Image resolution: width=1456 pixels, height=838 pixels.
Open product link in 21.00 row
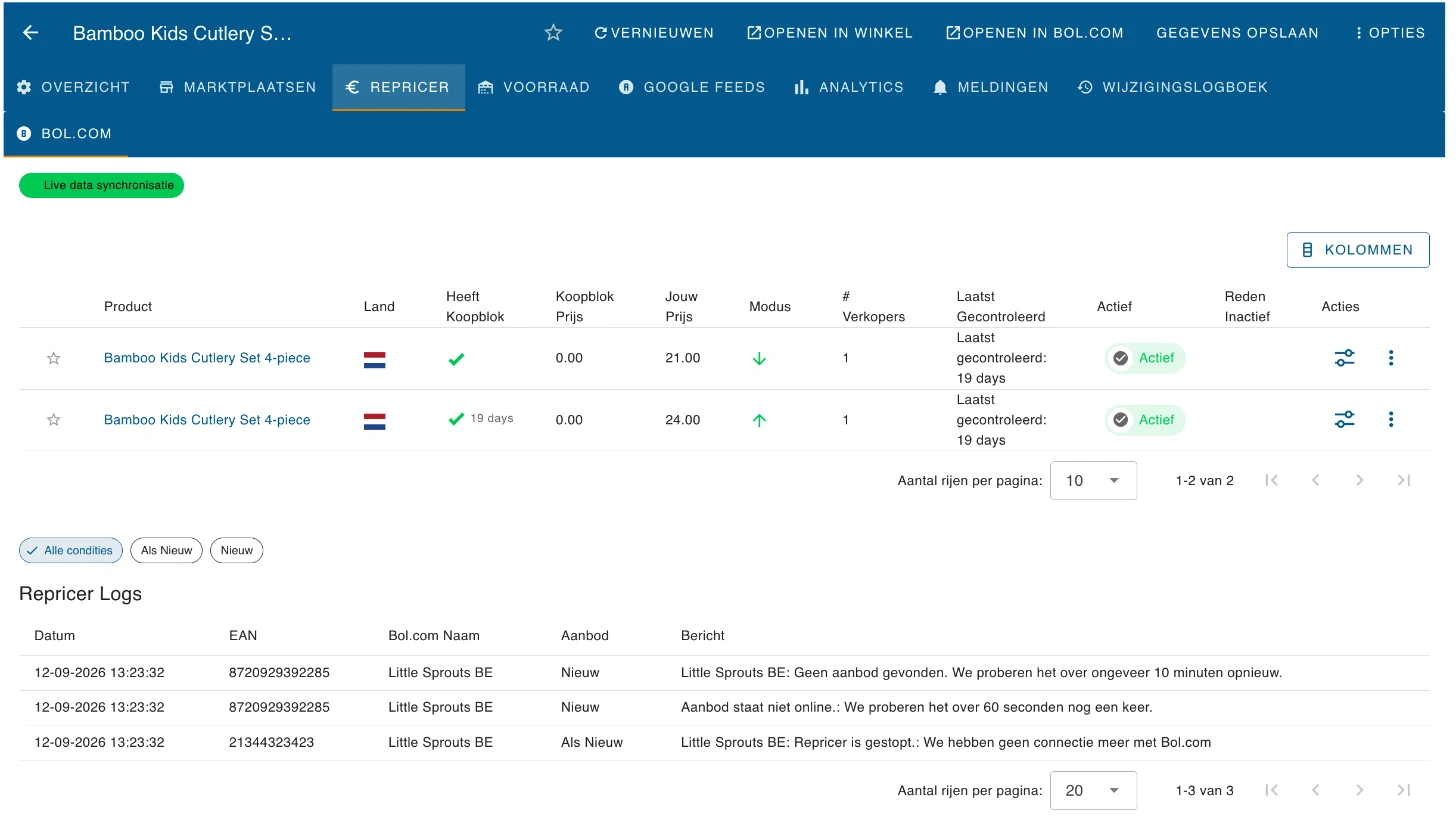[207, 358]
